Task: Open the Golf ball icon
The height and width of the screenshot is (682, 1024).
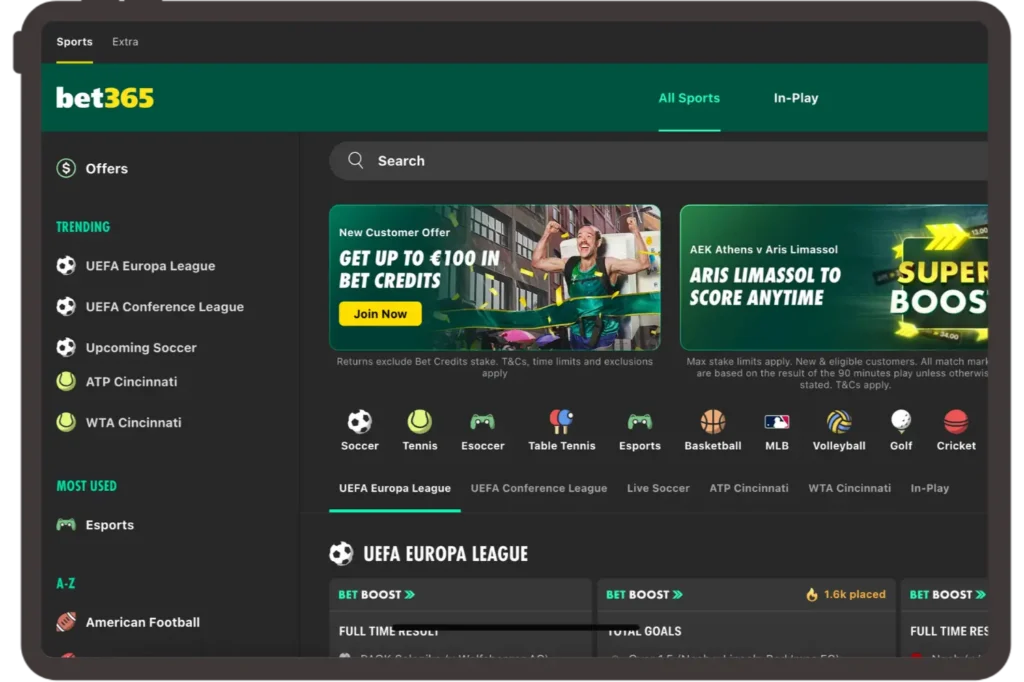Action: point(901,422)
